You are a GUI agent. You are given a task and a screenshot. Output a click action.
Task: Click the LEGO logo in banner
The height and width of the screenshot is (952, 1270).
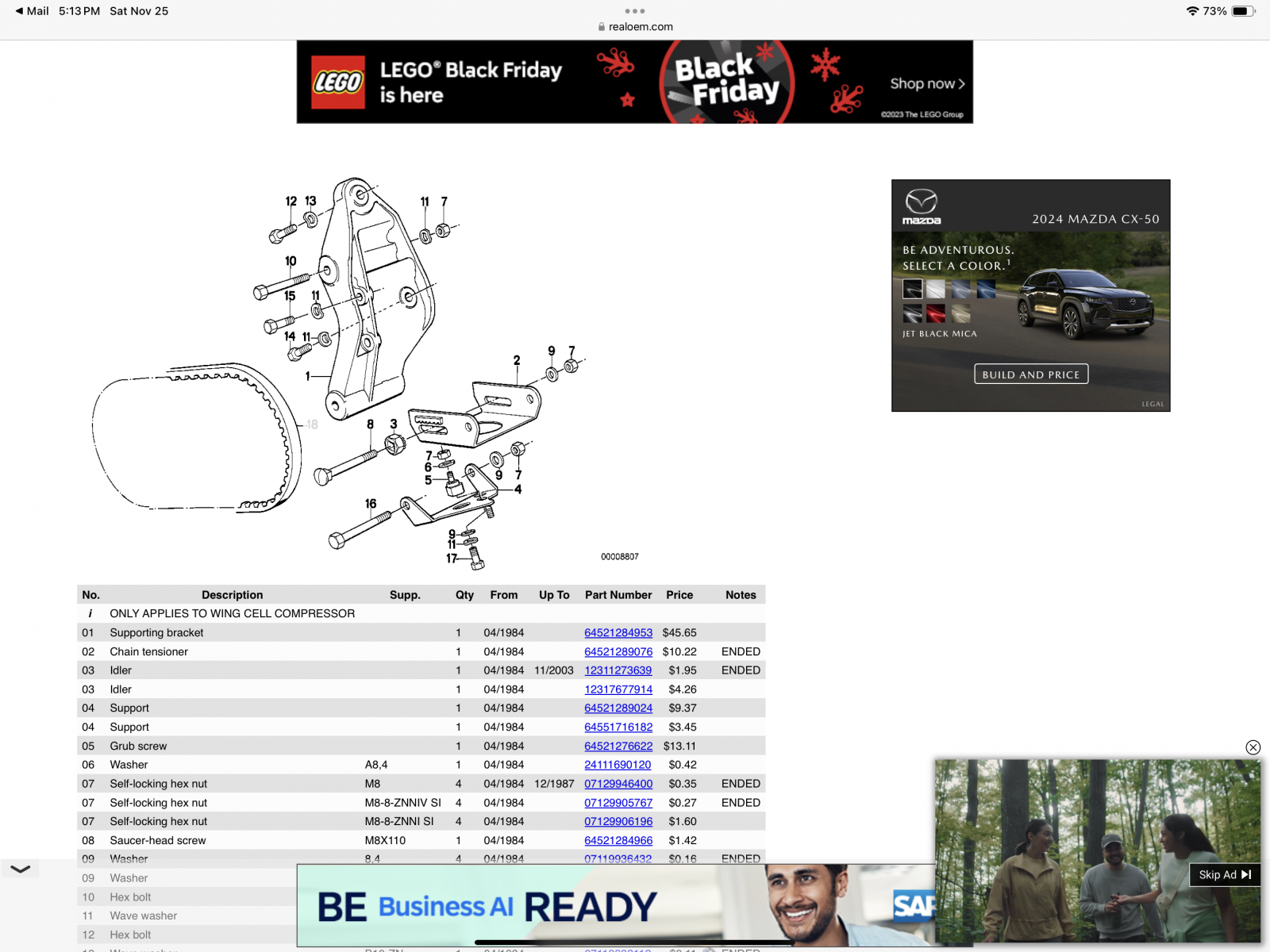(338, 82)
